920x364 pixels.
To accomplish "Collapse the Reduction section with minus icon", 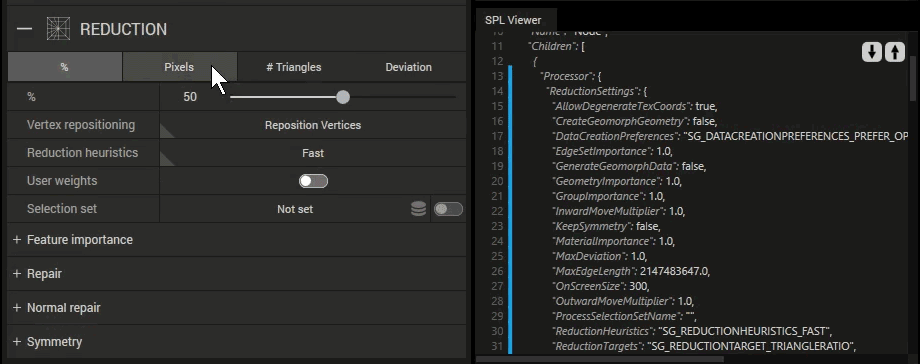I will click(x=25, y=29).
